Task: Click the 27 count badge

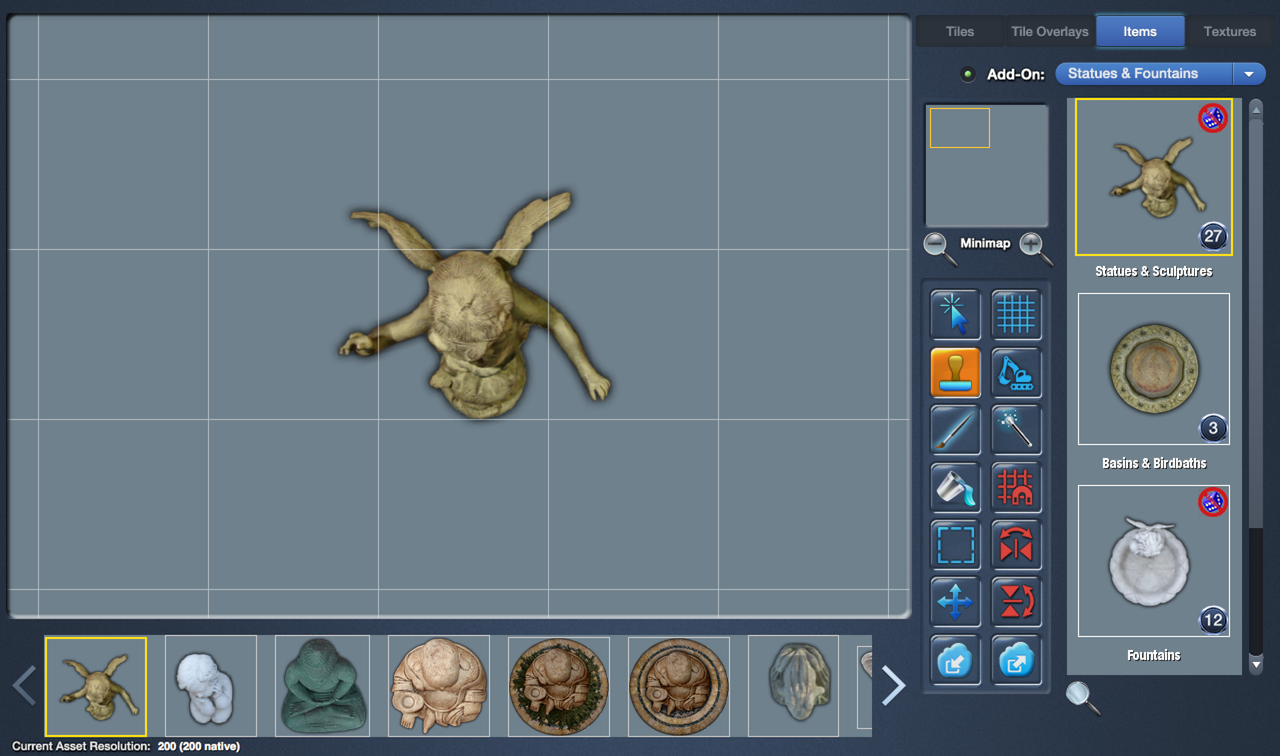Action: 1213,237
